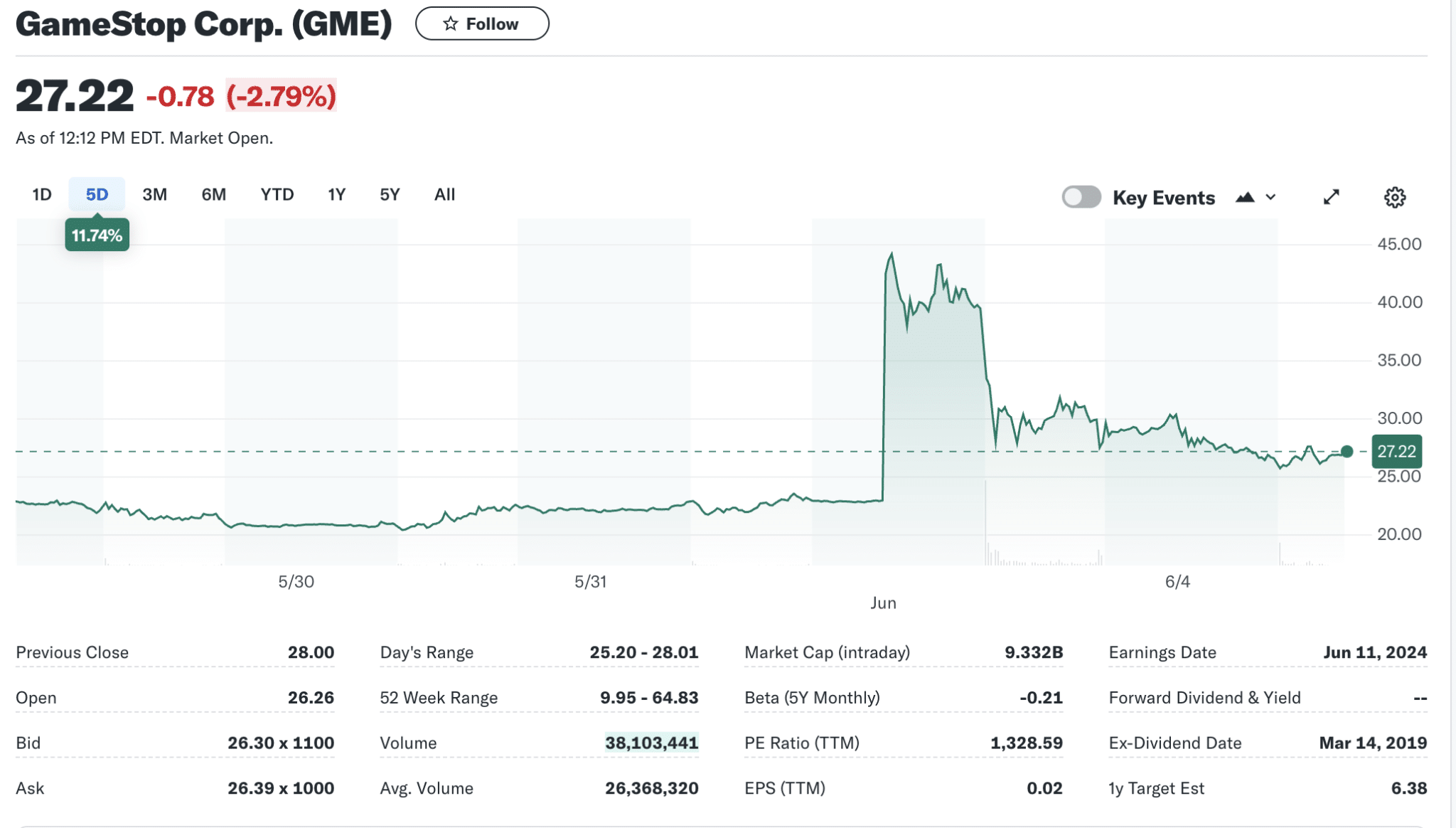Click the green current price dot

point(1346,450)
